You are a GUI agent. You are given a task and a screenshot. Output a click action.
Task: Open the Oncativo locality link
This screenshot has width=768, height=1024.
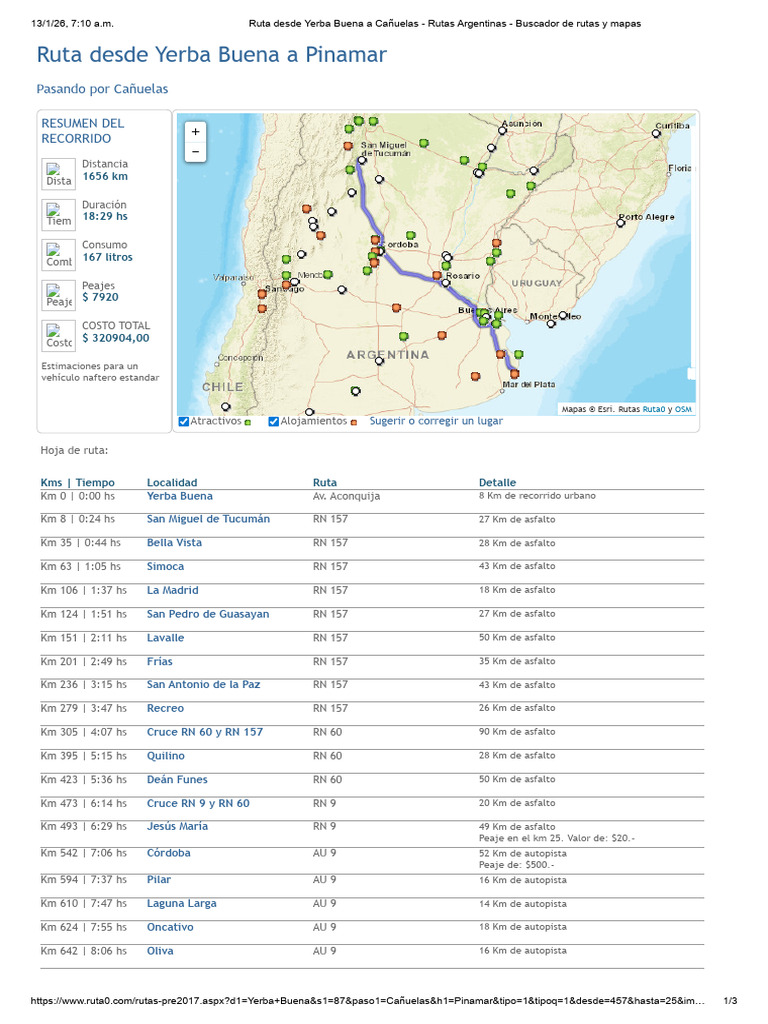pyautogui.click(x=170, y=927)
